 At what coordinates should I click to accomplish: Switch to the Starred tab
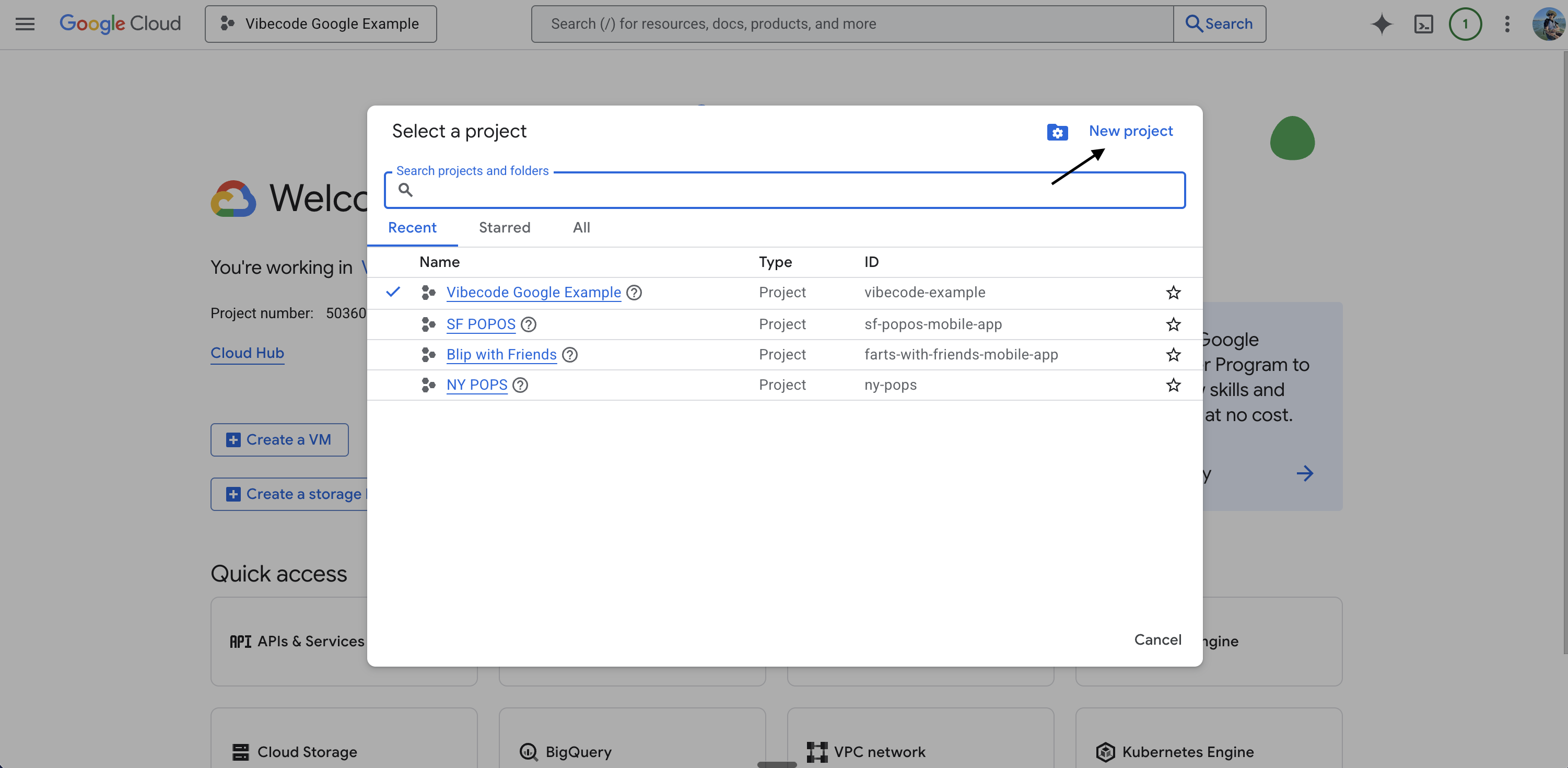[x=504, y=227]
